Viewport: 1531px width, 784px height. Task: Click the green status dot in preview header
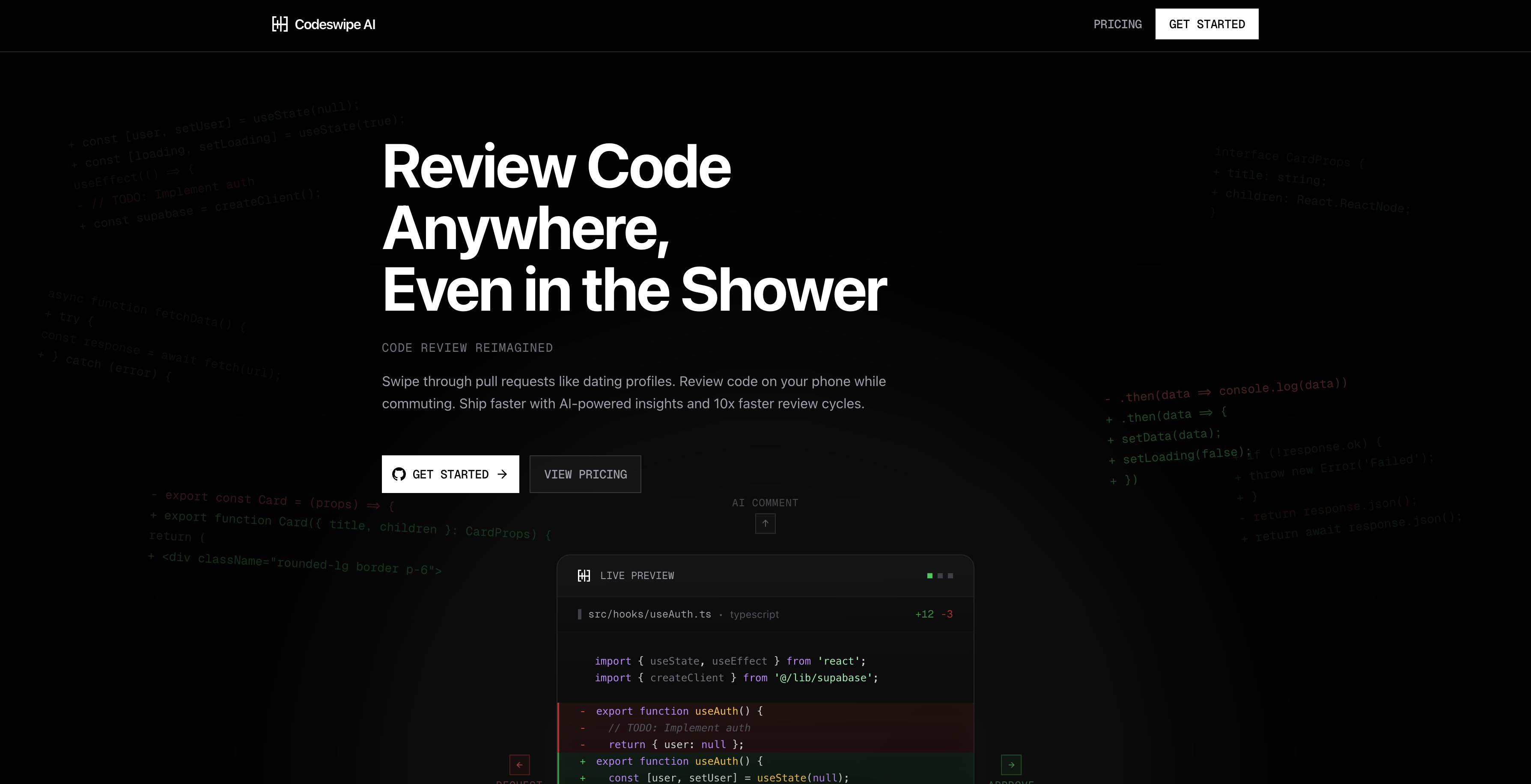pos(929,576)
